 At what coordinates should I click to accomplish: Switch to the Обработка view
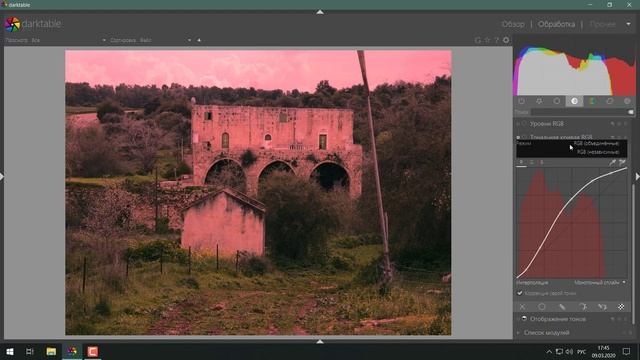[556, 24]
